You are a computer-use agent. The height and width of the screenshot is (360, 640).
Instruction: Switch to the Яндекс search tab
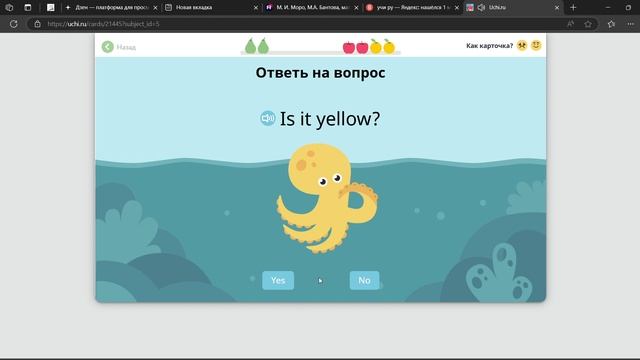pos(411,7)
